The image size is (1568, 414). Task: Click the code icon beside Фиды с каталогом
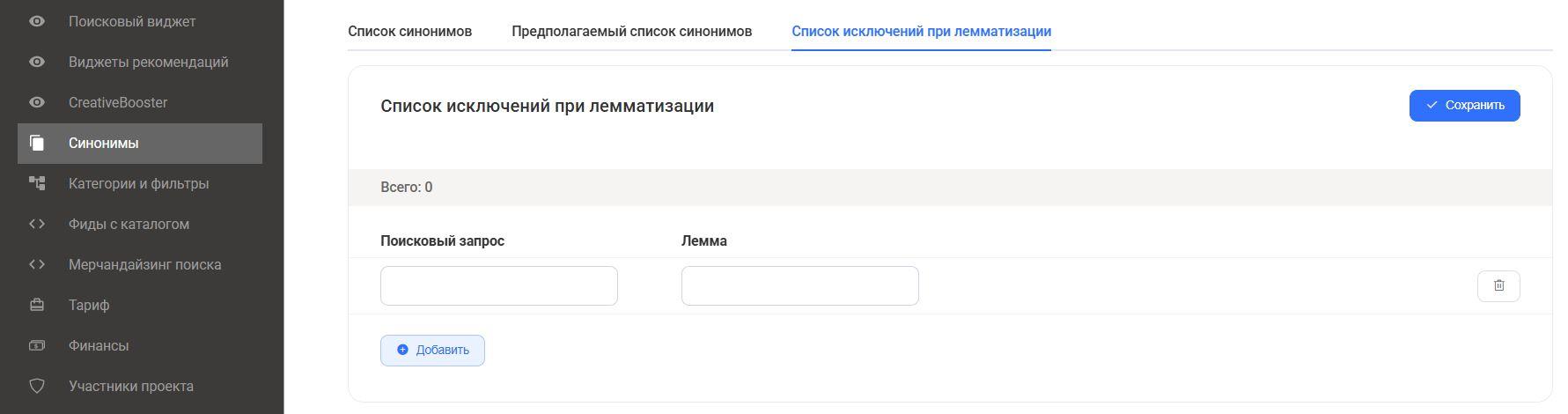point(37,224)
